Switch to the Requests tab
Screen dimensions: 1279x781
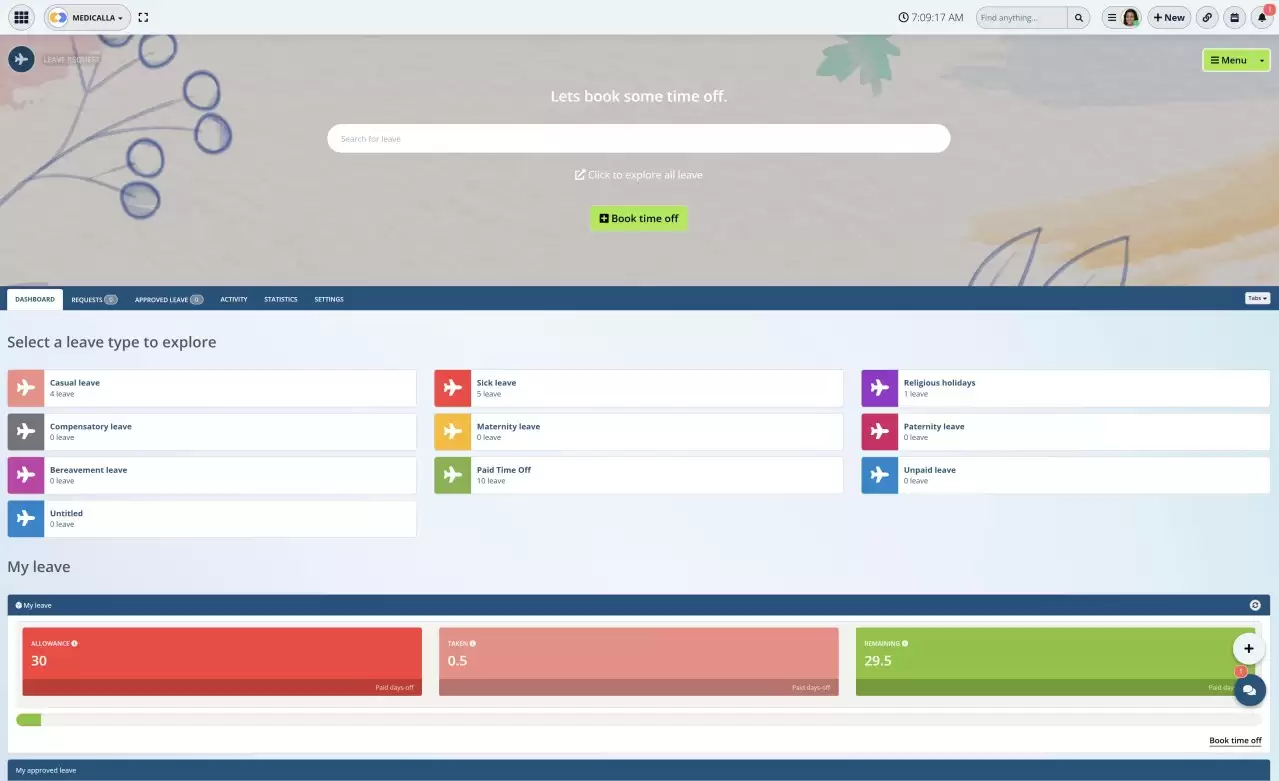(x=88, y=299)
